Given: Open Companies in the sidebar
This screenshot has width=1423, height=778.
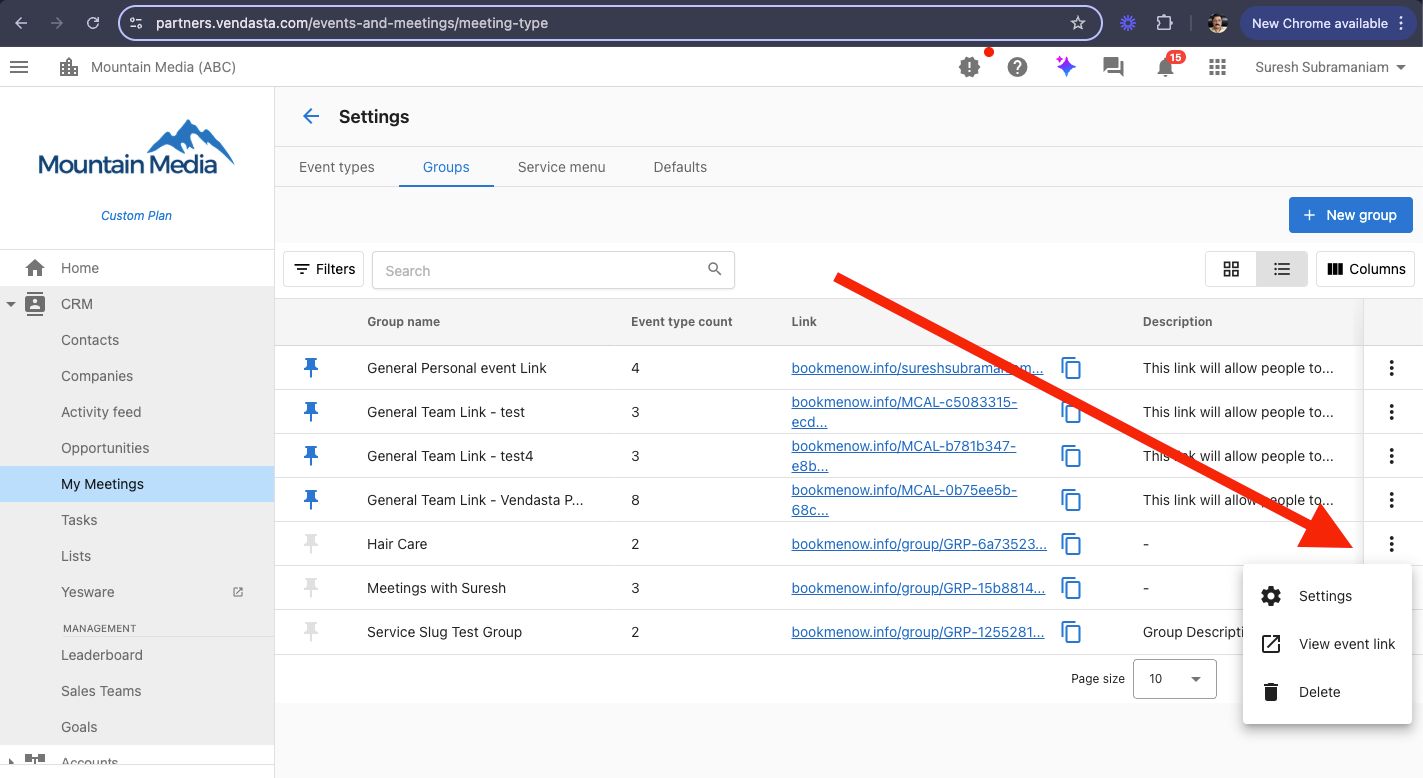Looking at the screenshot, I should point(137,376).
